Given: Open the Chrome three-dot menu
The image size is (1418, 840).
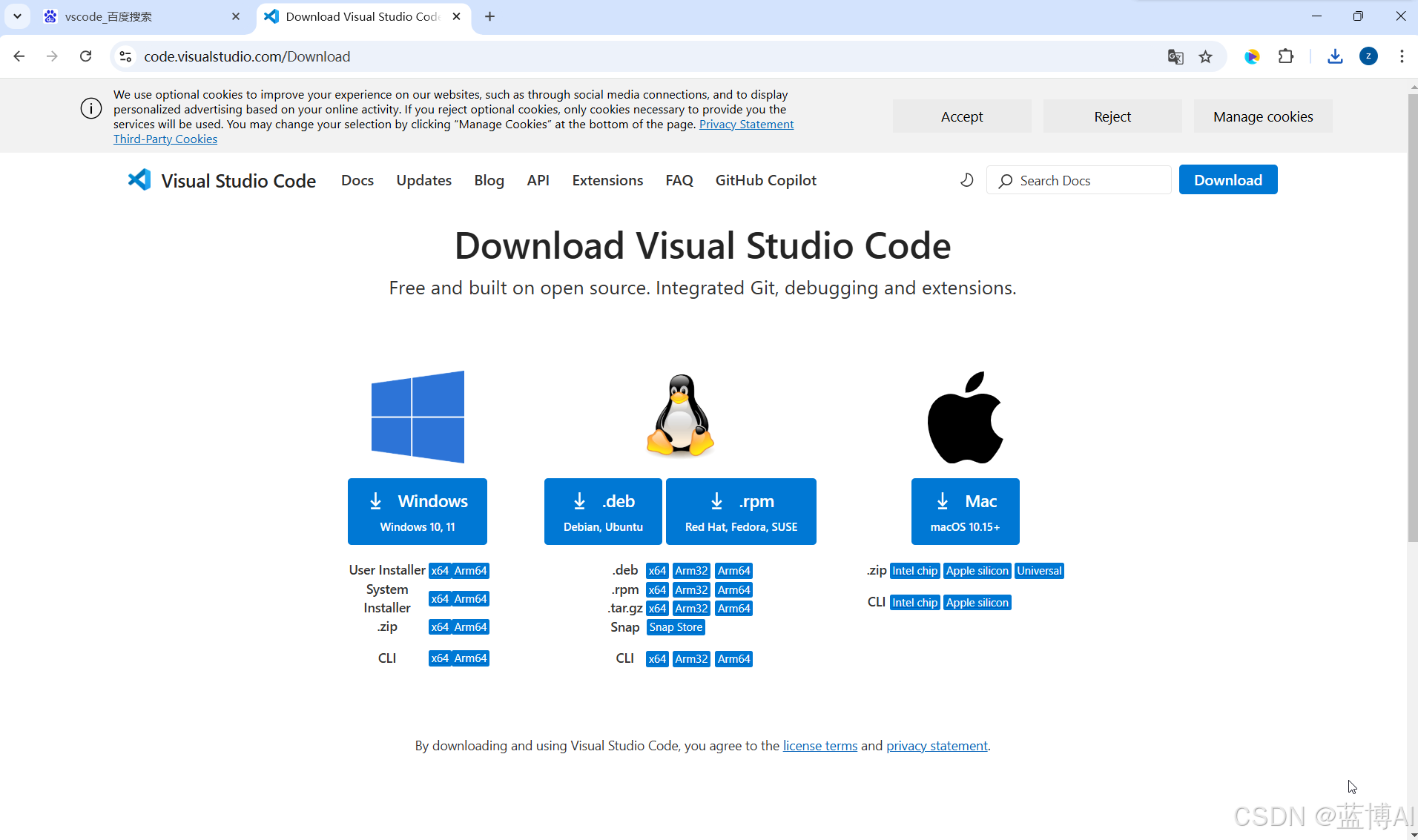Looking at the screenshot, I should (x=1402, y=56).
